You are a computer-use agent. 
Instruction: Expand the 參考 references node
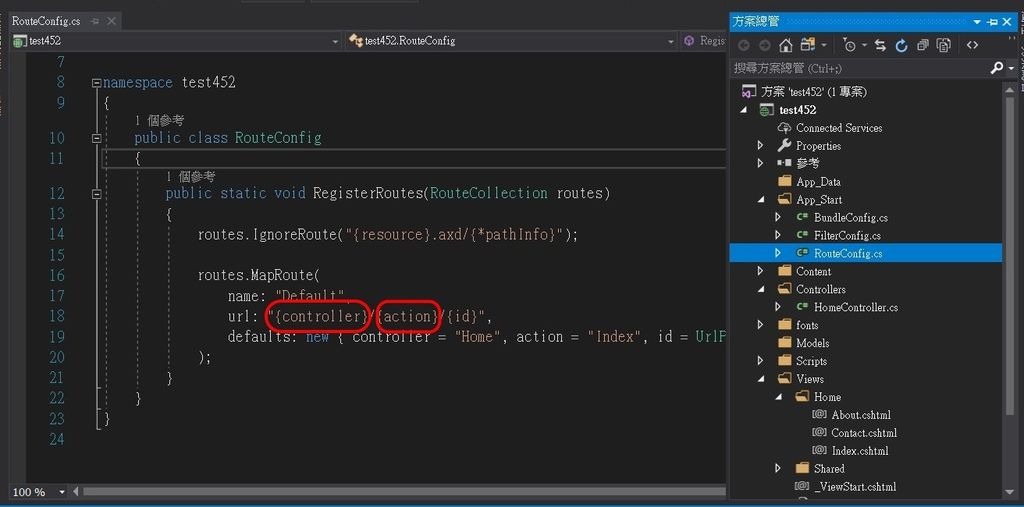(760, 163)
